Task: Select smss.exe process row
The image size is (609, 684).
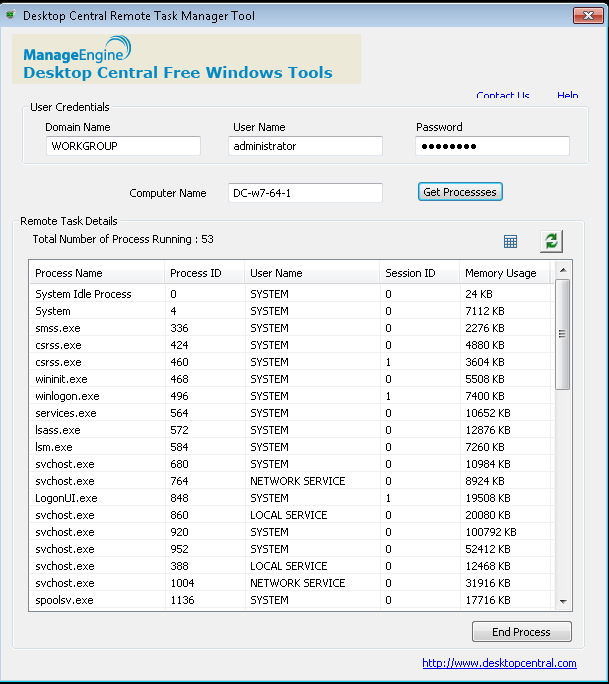Action: [291, 328]
